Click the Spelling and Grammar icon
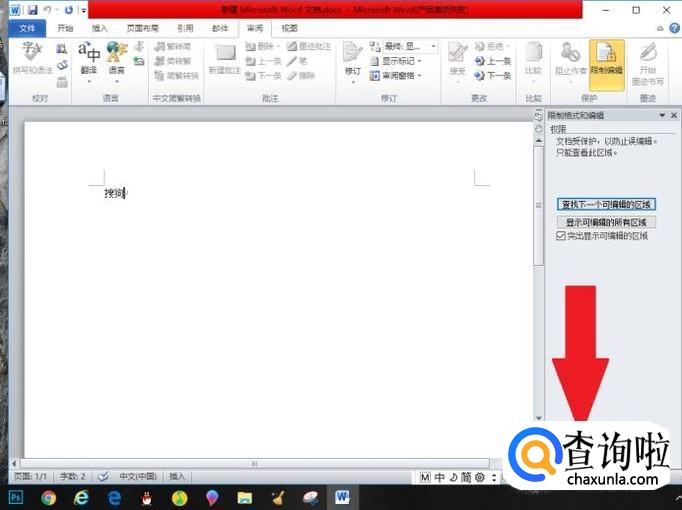The width and height of the screenshot is (682, 510). pos(32,57)
